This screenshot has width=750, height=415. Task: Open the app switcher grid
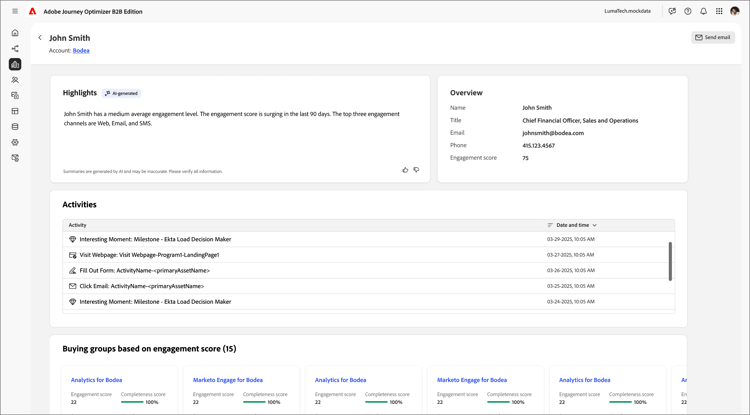(x=719, y=11)
